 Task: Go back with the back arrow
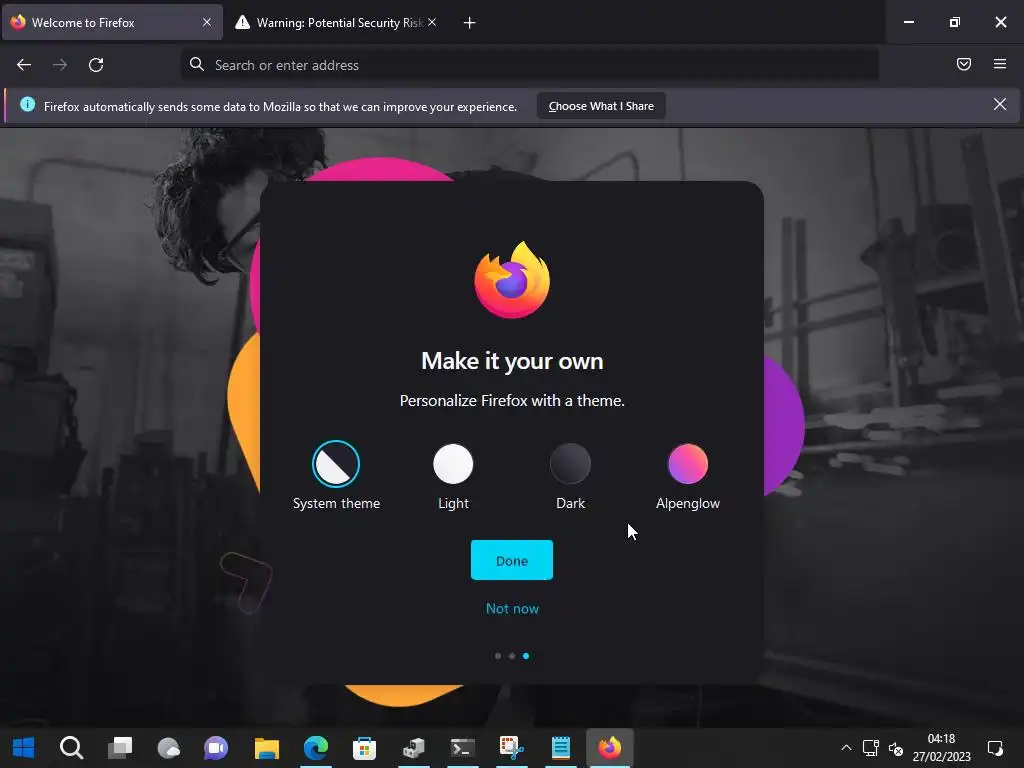click(24, 65)
